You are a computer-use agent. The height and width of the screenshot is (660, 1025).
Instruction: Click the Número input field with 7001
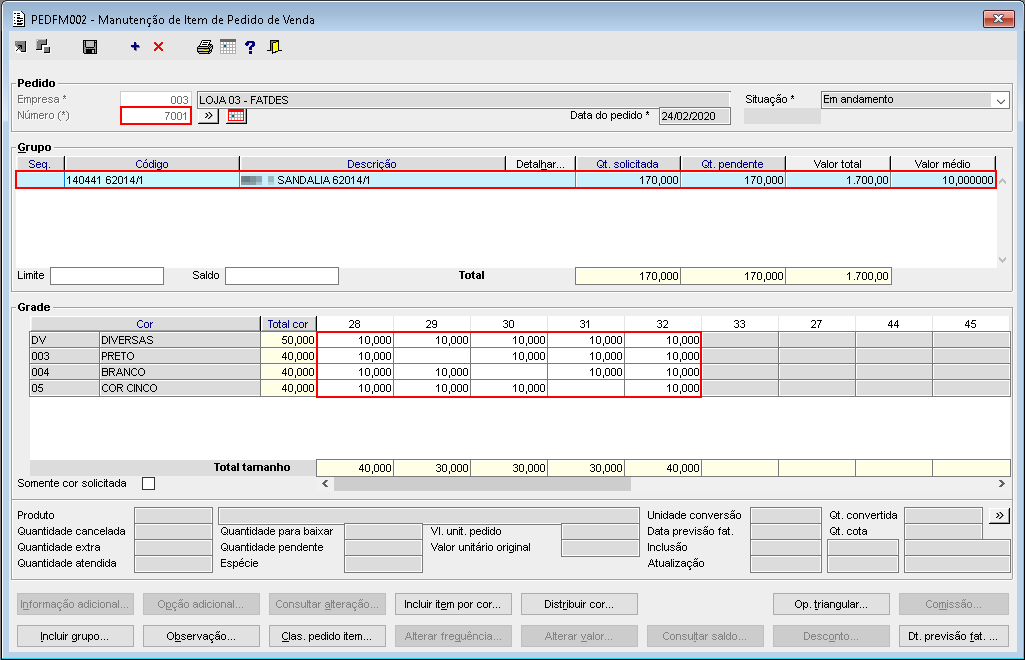[156, 116]
